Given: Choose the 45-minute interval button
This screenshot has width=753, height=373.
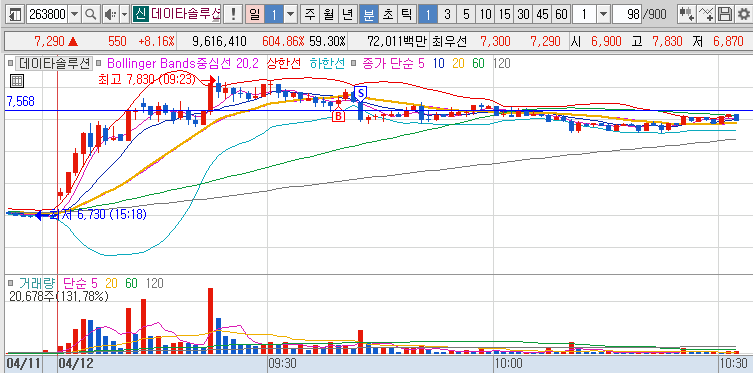Looking at the screenshot, I should [x=542, y=14].
